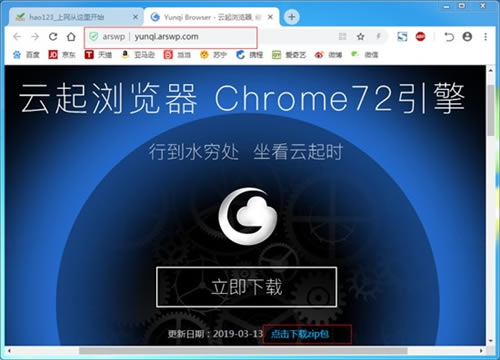The image size is (500, 360).
Task: Click the scroll down arrow
Action: tap(490, 340)
